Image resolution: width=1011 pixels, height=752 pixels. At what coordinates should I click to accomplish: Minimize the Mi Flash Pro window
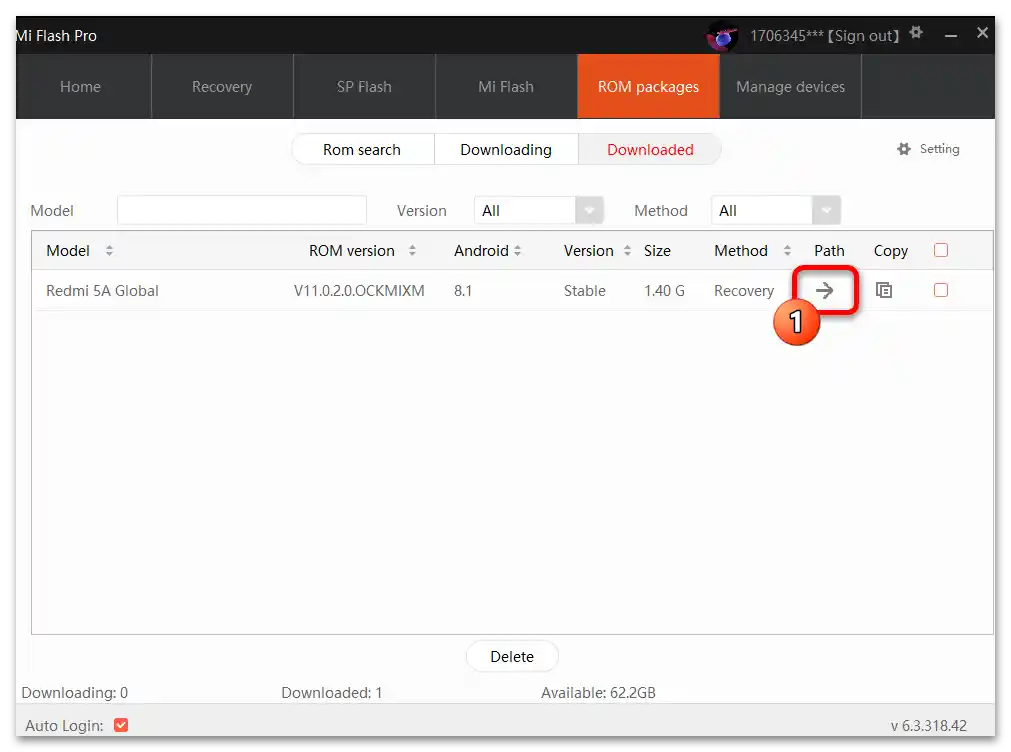950,35
